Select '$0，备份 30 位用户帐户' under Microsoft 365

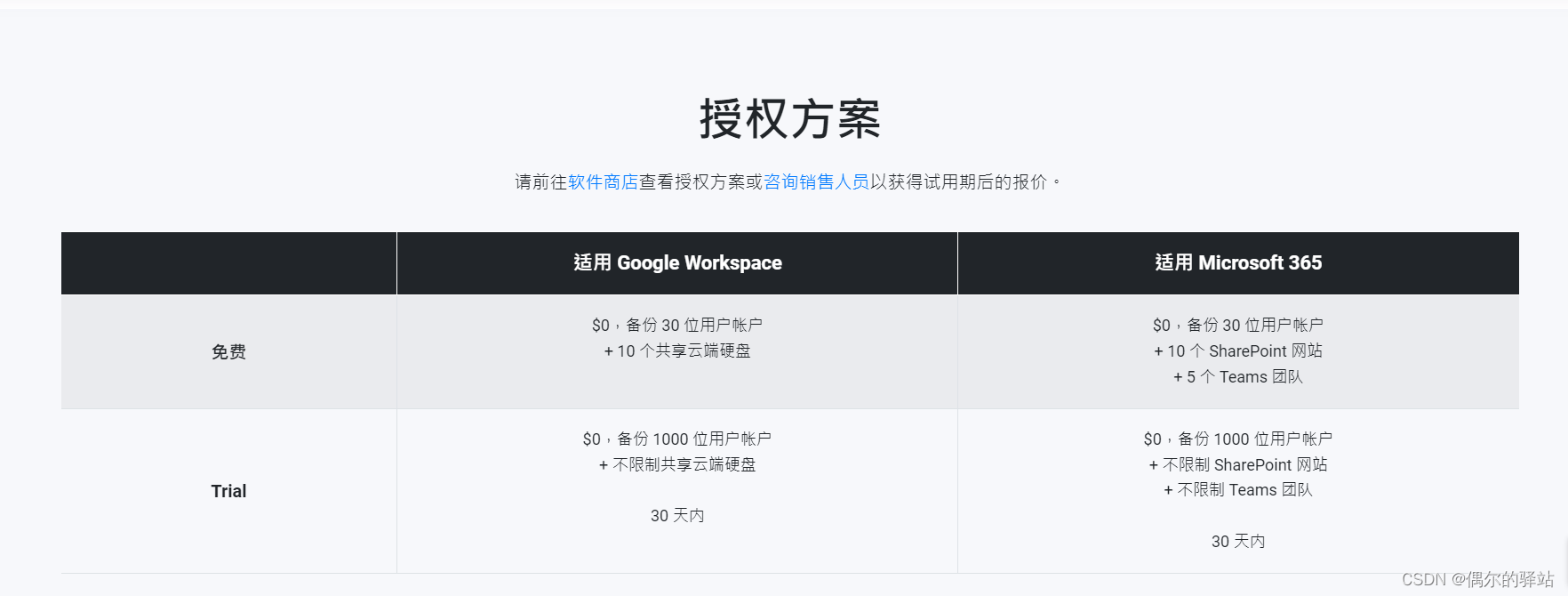(x=1238, y=326)
